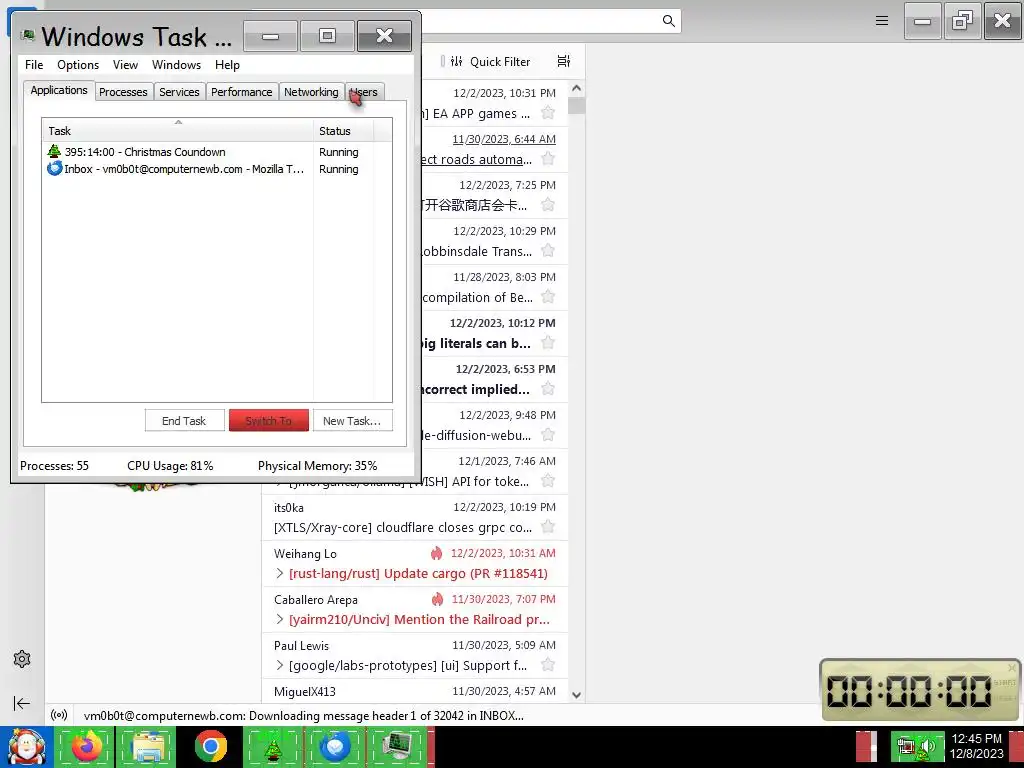The width and height of the screenshot is (1024, 768).
Task: Open Firefox from the taskbar
Action: (86, 746)
